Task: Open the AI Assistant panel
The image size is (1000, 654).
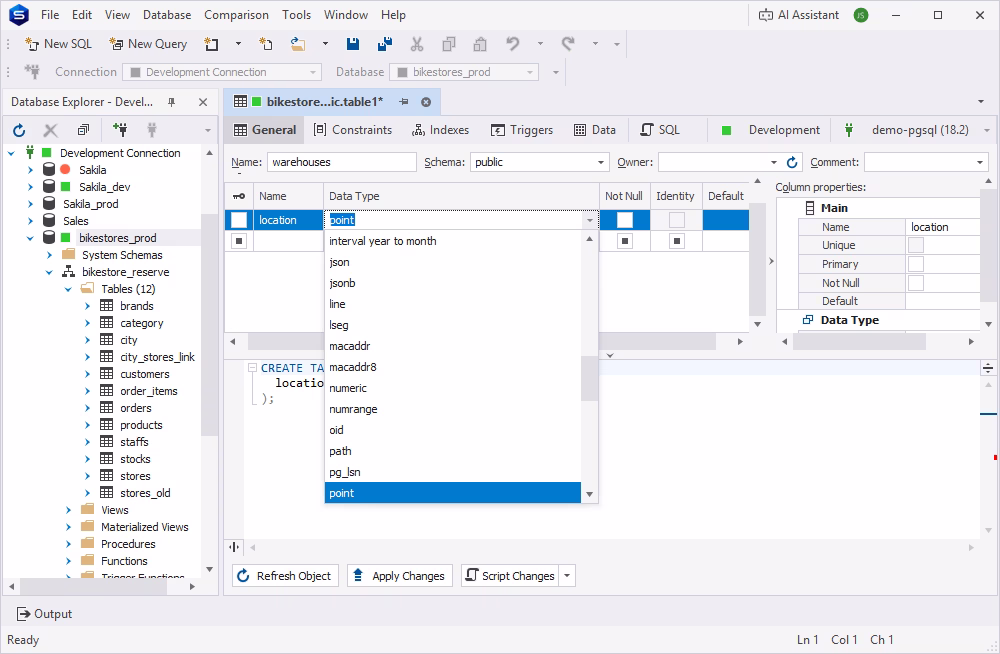Action: point(798,15)
